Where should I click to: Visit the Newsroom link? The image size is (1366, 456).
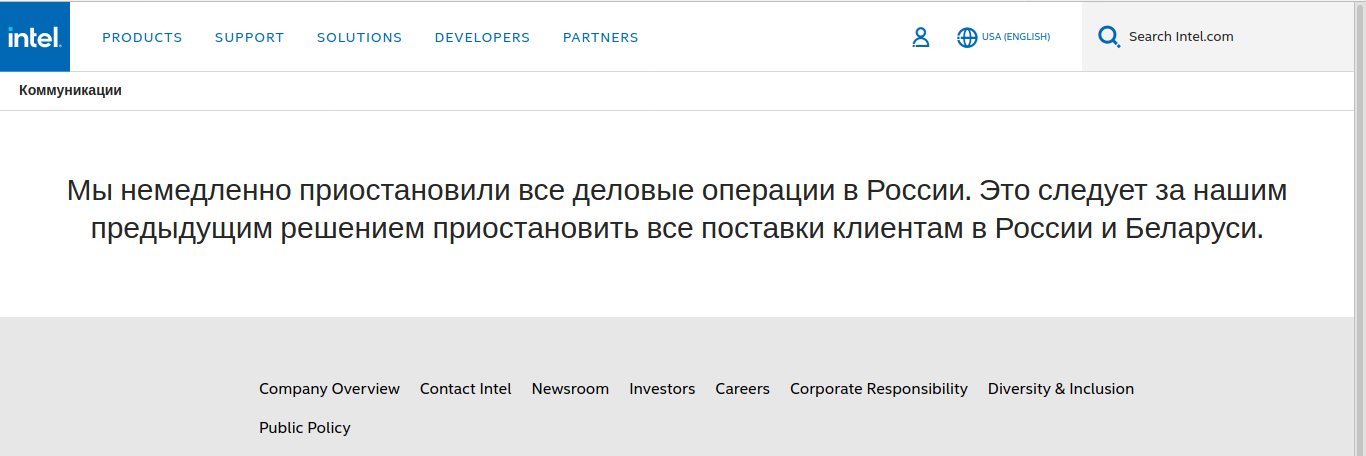click(570, 389)
